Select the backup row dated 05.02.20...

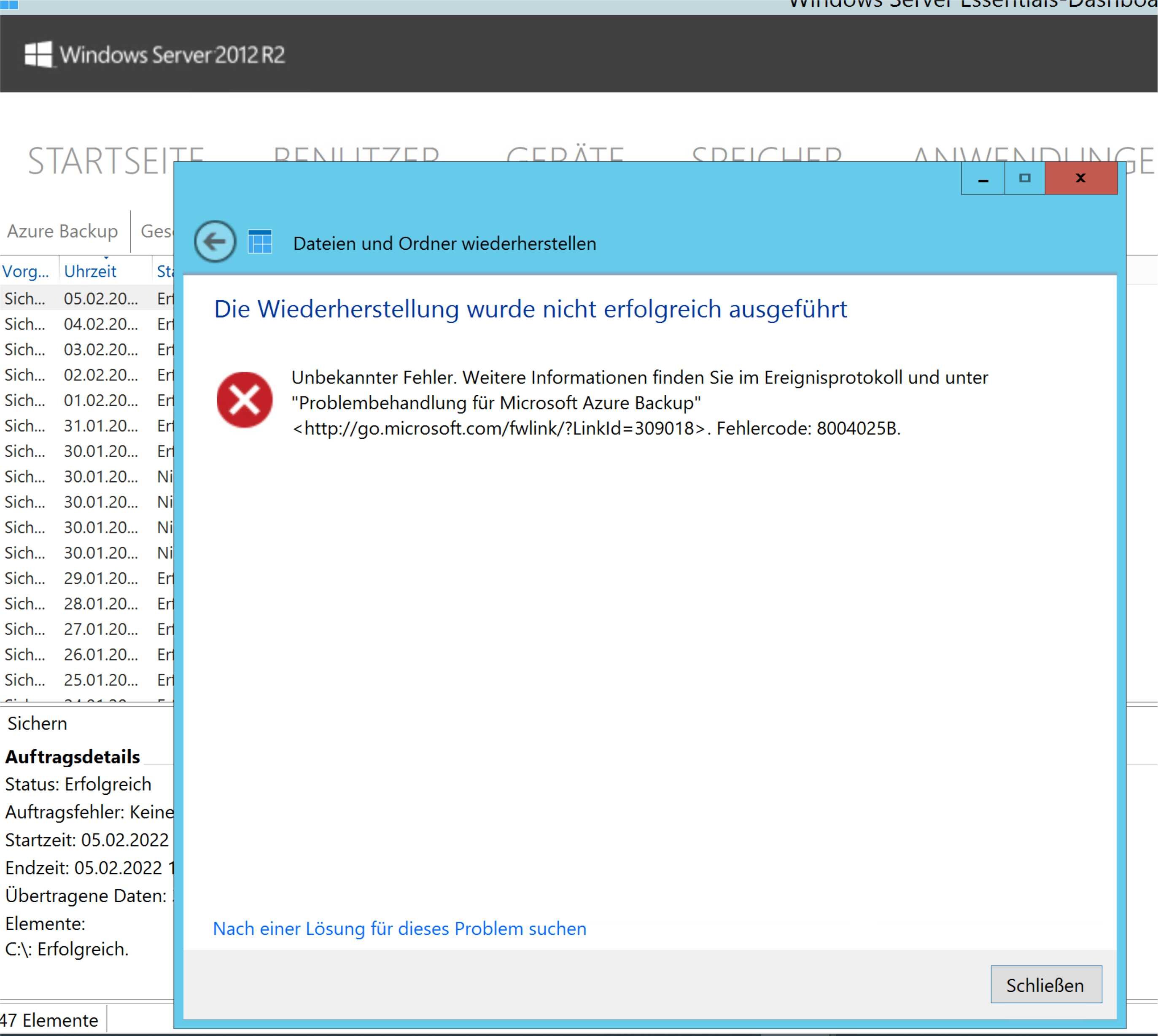tap(87, 298)
